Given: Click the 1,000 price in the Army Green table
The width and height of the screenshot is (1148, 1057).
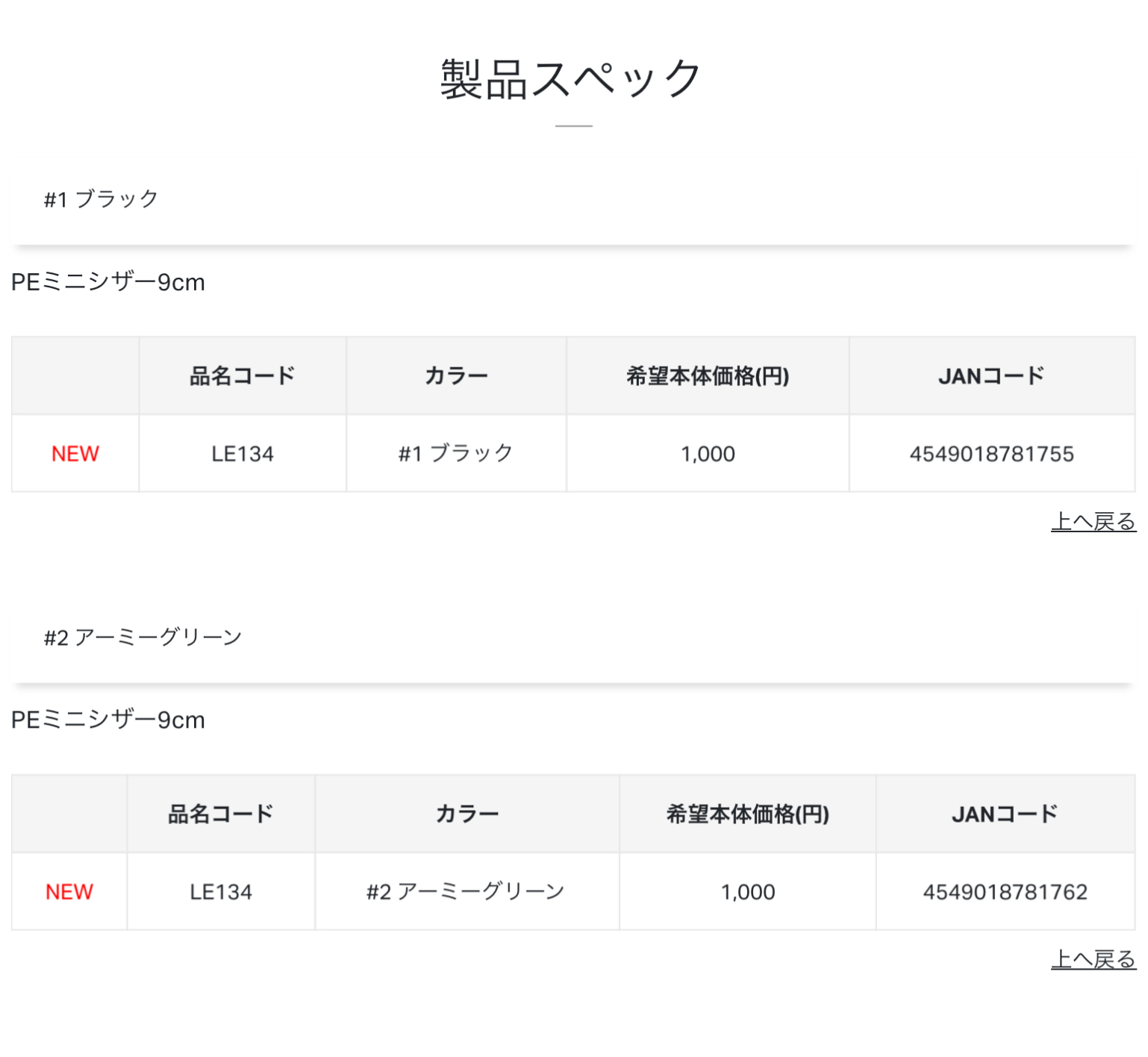Looking at the screenshot, I should pos(748,892).
